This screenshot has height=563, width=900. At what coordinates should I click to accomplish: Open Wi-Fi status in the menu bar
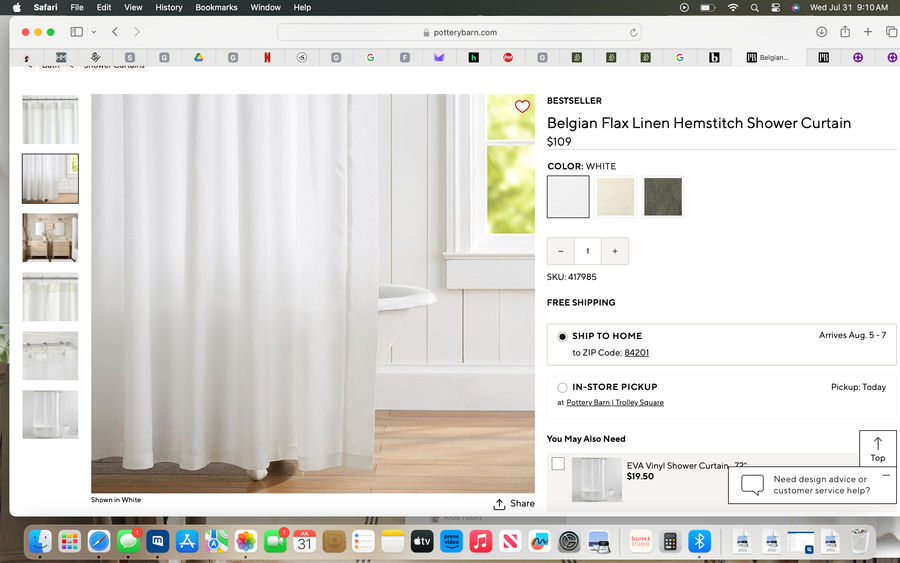[x=733, y=7]
